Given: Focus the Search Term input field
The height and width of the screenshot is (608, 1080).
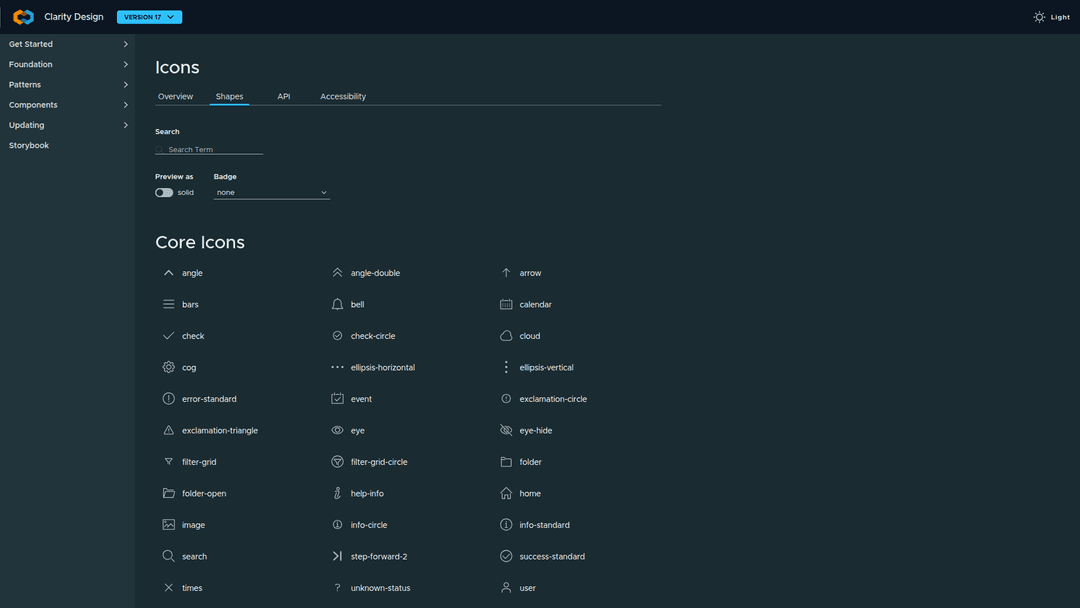Looking at the screenshot, I should point(214,149).
